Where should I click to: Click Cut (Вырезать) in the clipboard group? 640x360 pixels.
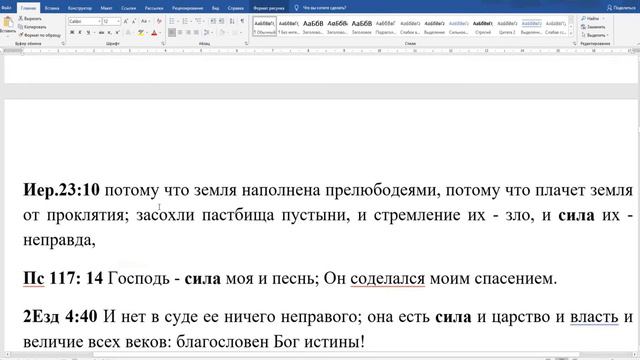pyautogui.click(x=30, y=19)
